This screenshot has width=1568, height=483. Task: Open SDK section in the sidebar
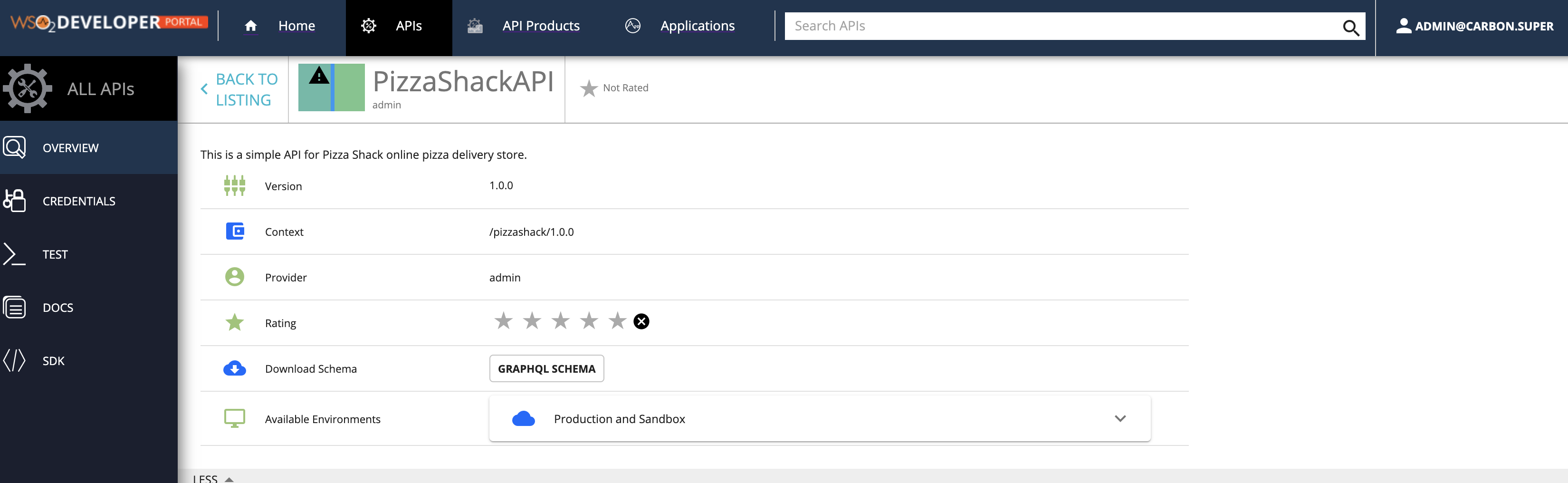(89, 360)
